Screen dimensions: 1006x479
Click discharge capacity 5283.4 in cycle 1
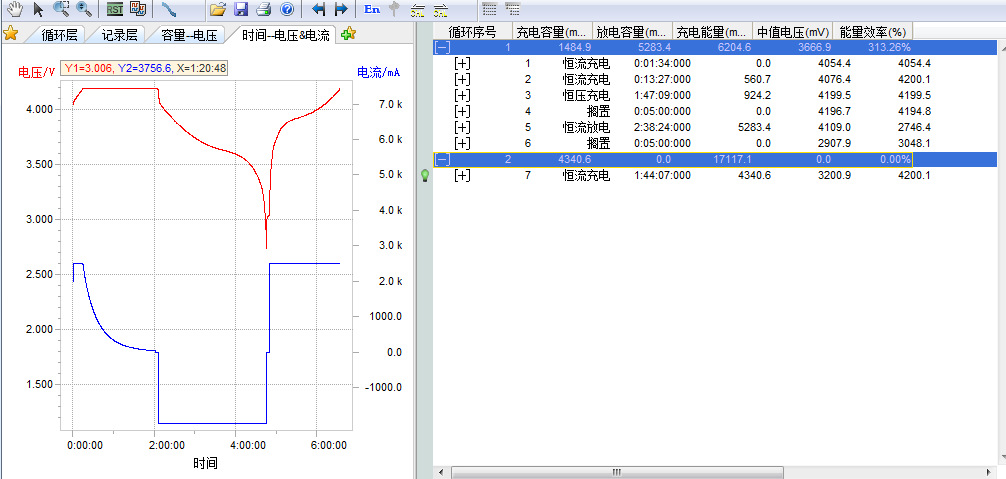(x=654, y=47)
